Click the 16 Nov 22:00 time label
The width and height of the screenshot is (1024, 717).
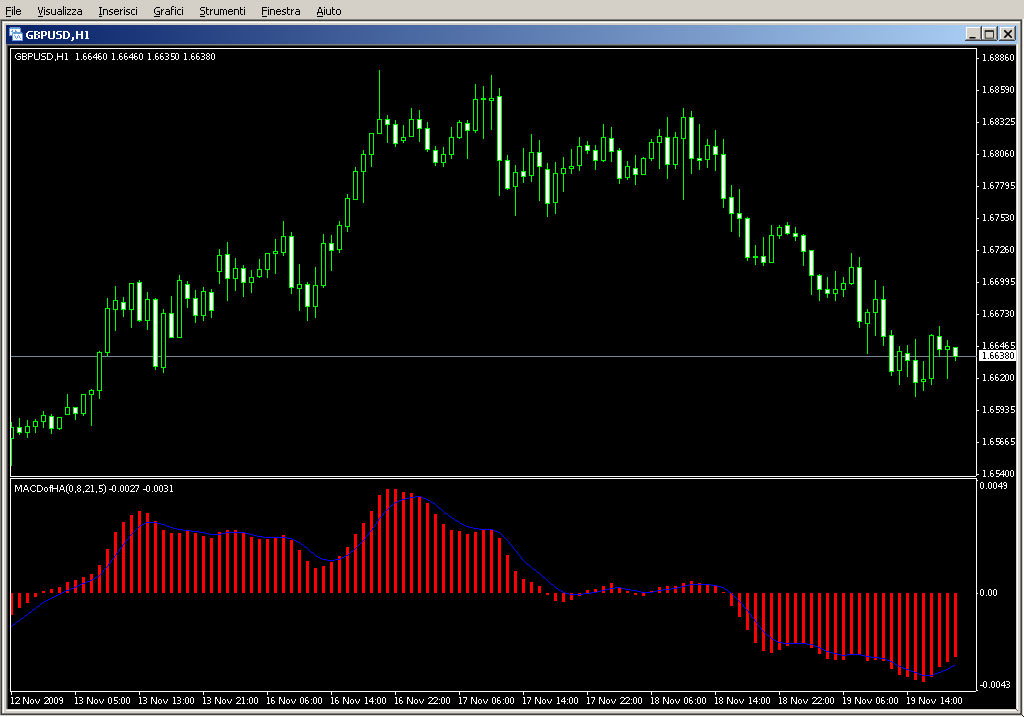[x=422, y=701]
